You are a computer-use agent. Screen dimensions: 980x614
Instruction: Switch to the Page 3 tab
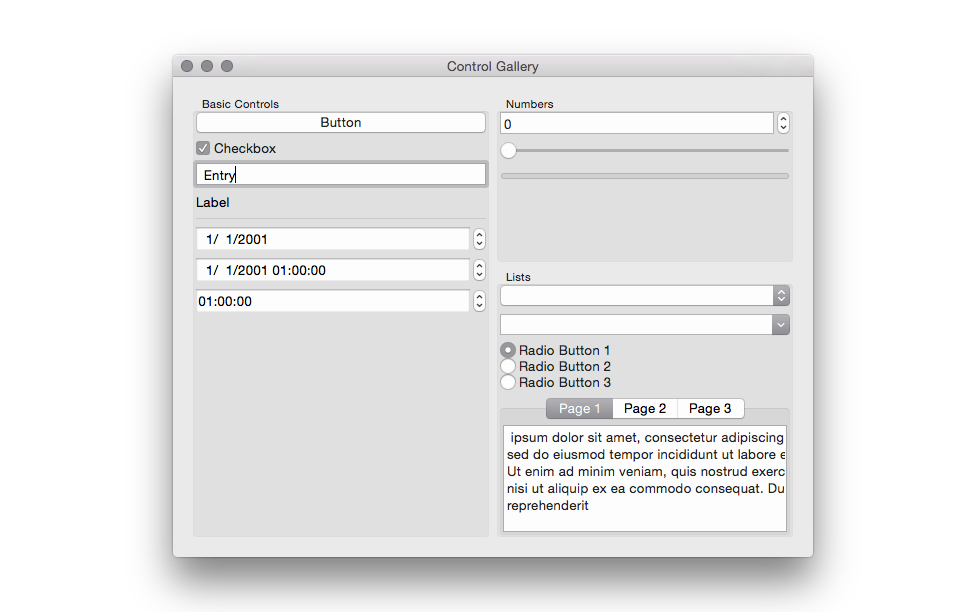point(711,408)
